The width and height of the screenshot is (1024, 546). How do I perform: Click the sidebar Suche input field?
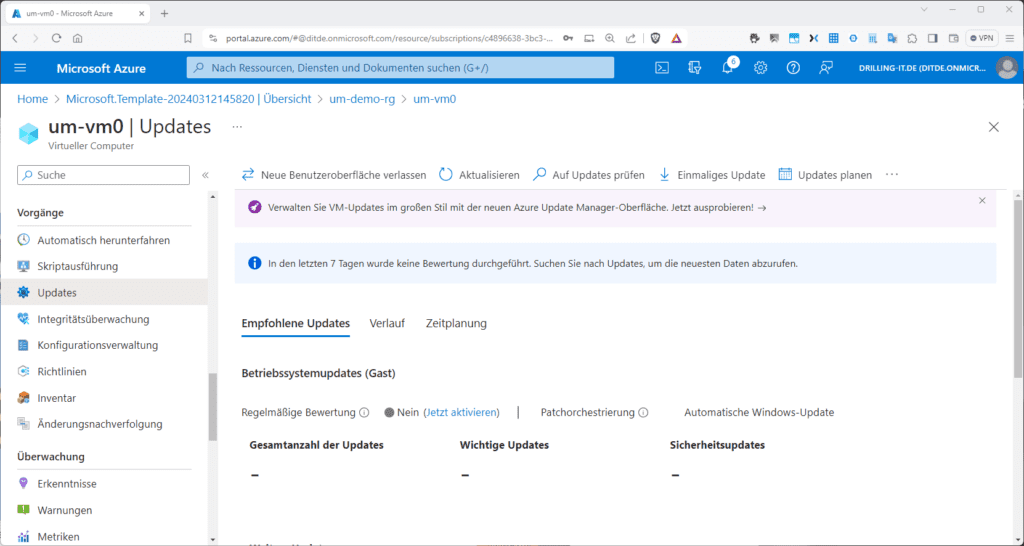(x=103, y=175)
